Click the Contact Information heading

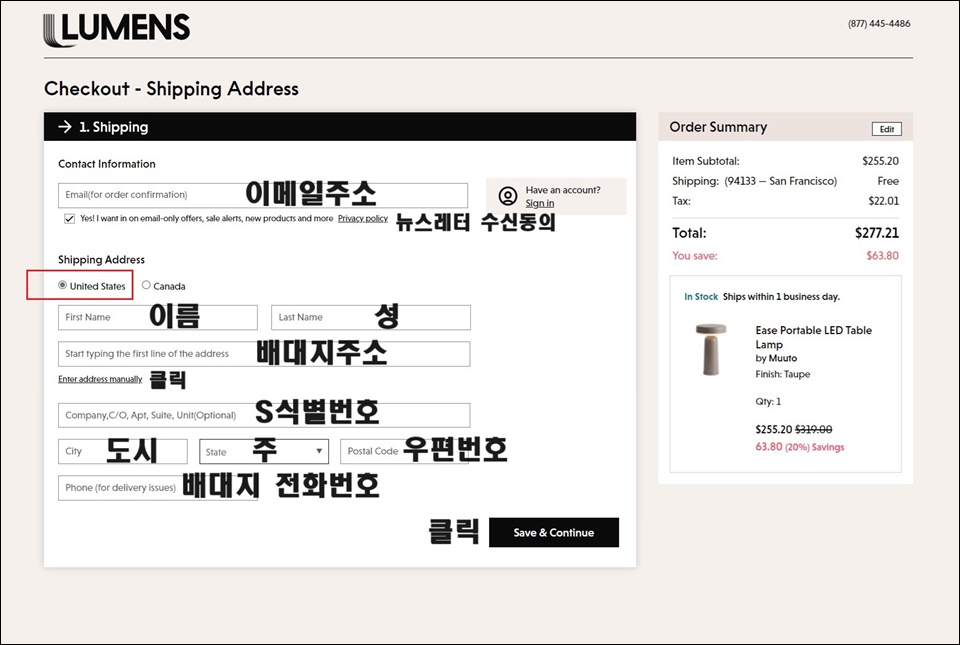[107, 164]
